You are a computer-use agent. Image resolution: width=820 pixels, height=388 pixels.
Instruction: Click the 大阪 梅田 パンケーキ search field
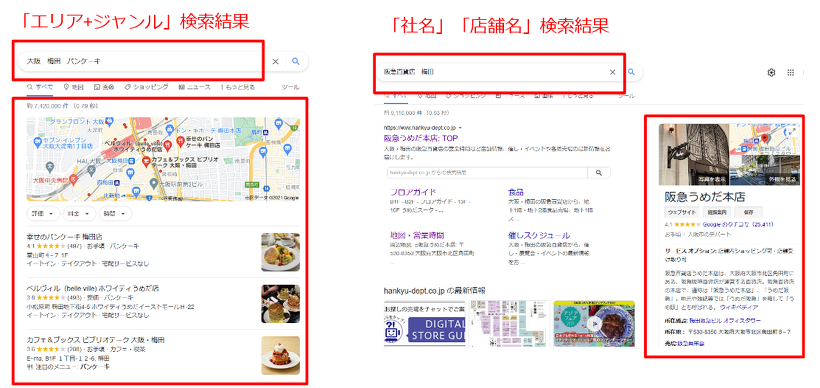point(143,61)
